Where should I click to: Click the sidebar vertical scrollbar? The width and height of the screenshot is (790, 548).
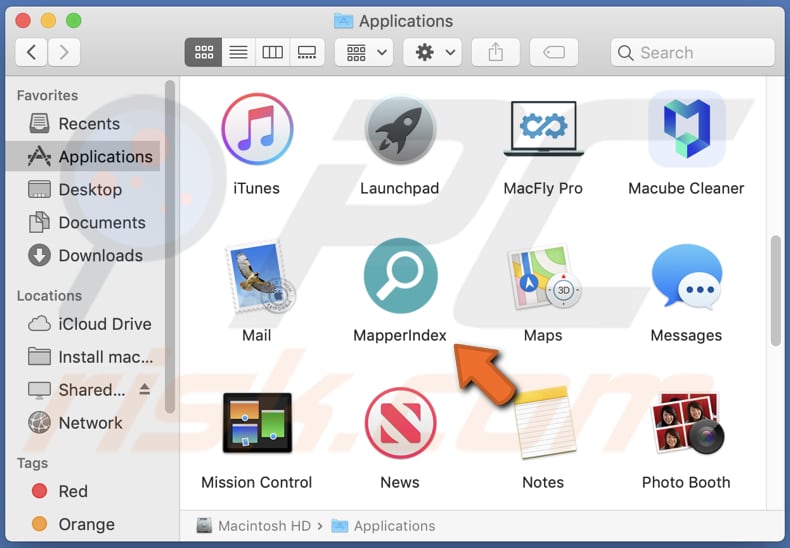pyautogui.click(x=170, y=247)
